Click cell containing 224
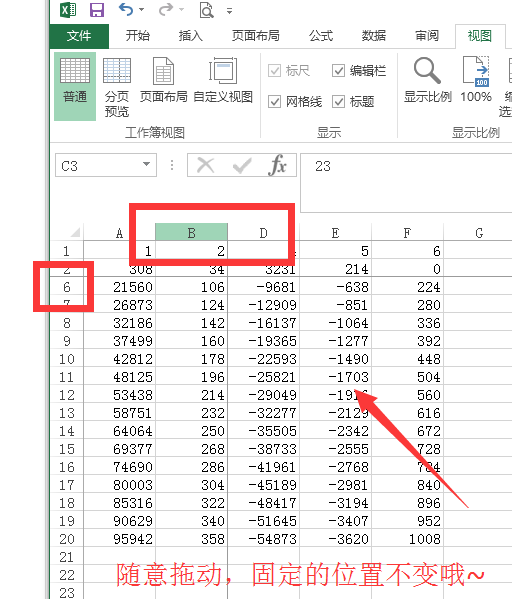 [x=407, y=287]
